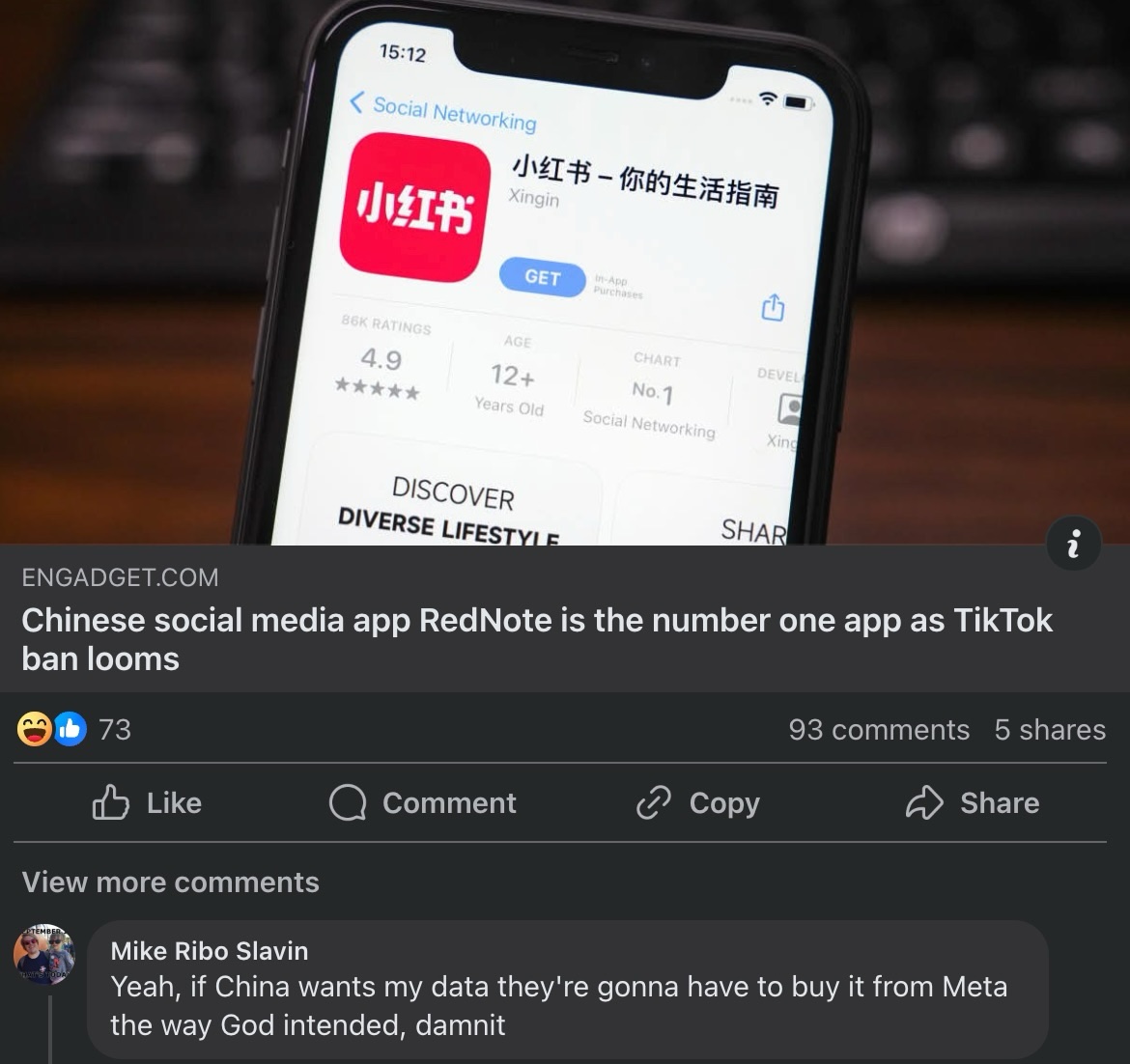Click the thumbs-up Like icon

[x=110, y=802]
